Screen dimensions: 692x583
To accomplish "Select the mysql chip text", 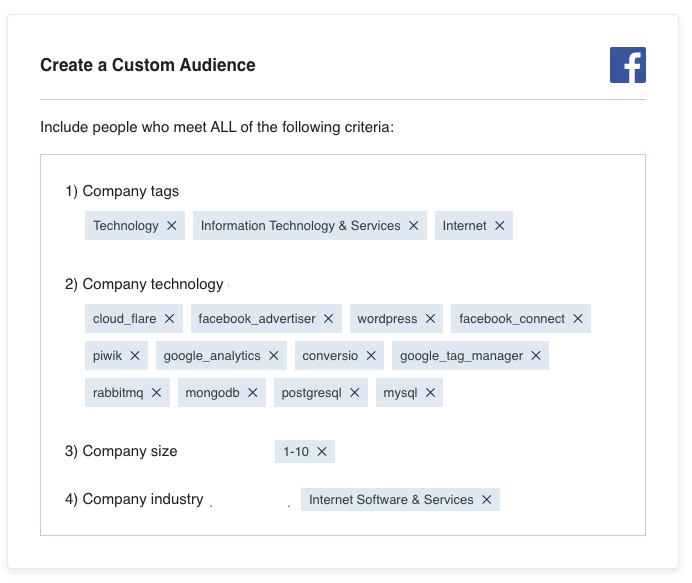I will click(400, 393).
